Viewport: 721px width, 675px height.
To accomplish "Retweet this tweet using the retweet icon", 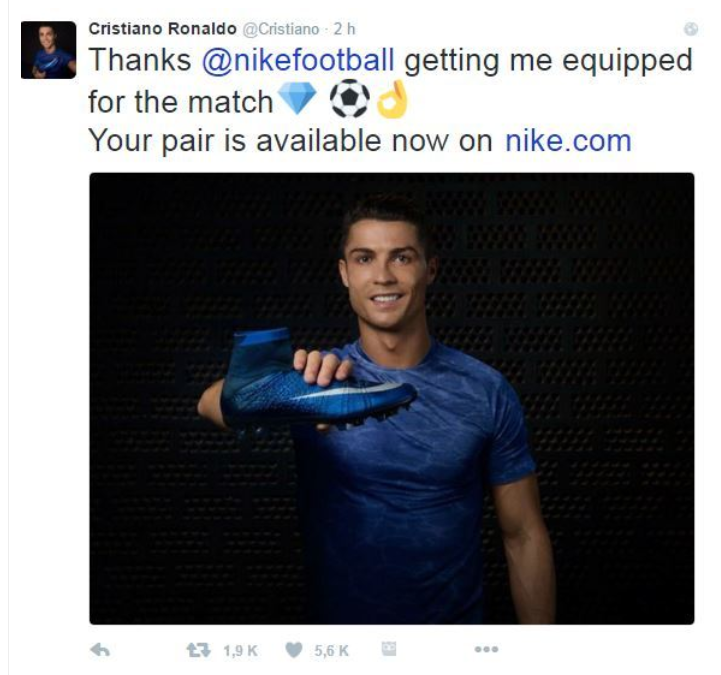I will [197, 650].
